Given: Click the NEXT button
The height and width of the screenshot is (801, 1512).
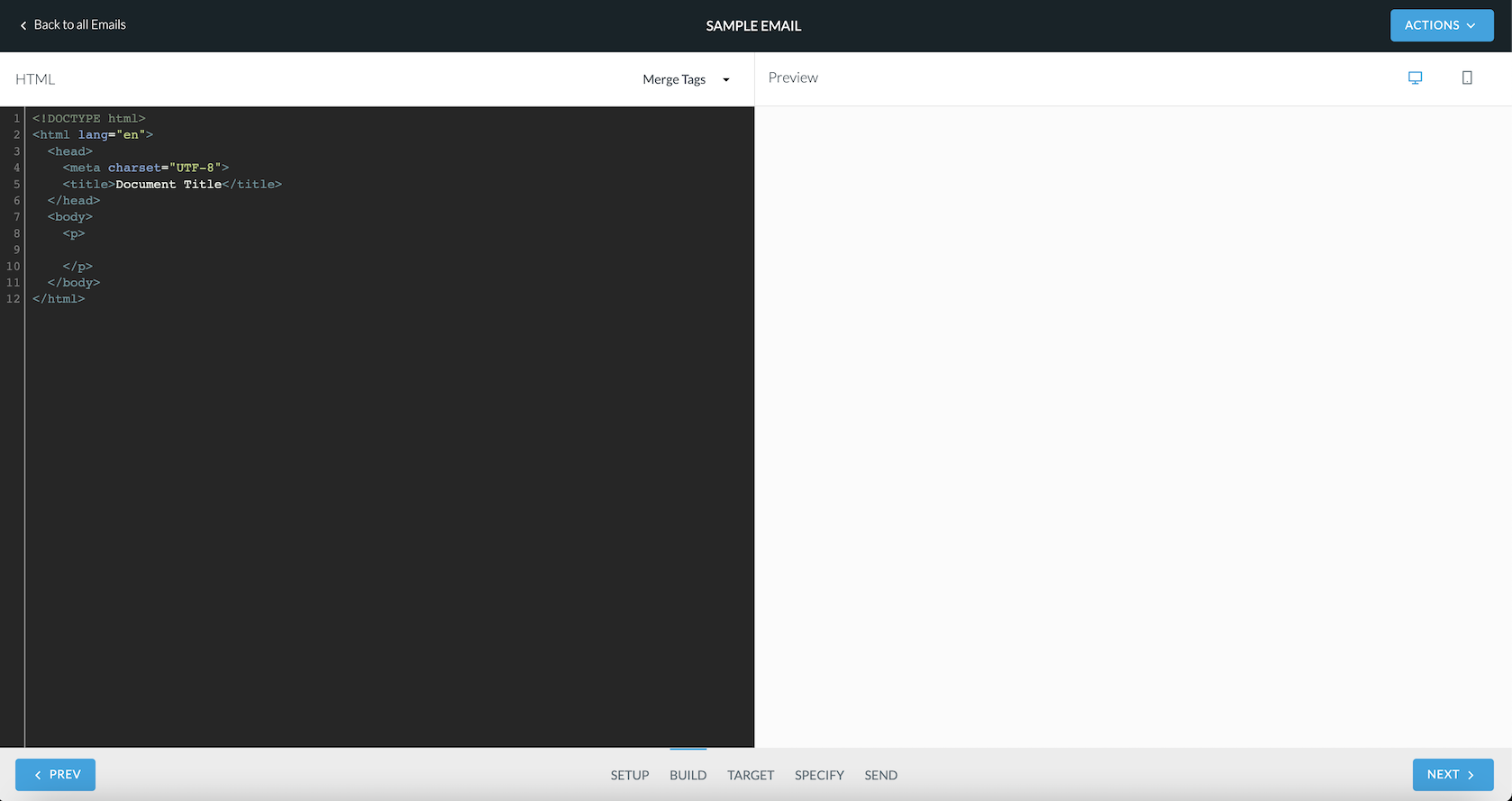Looking at the screenshot, I should [x=1453, y=775].
